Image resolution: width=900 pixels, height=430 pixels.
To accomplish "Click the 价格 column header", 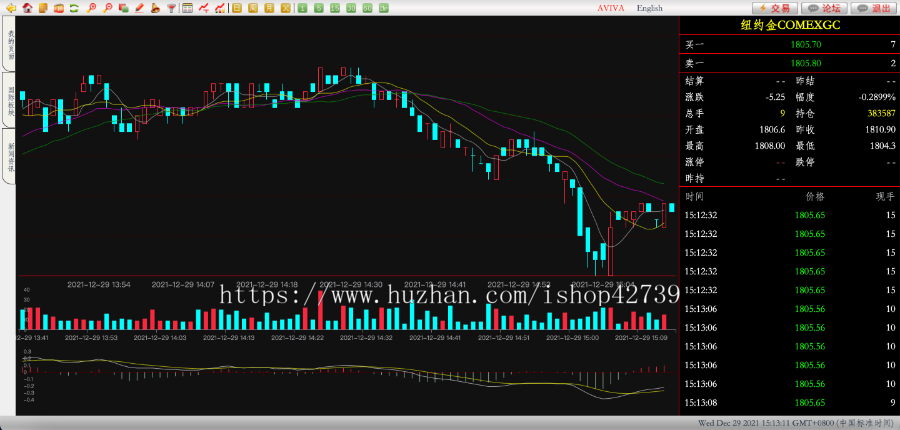I will [x=814, y=196].
